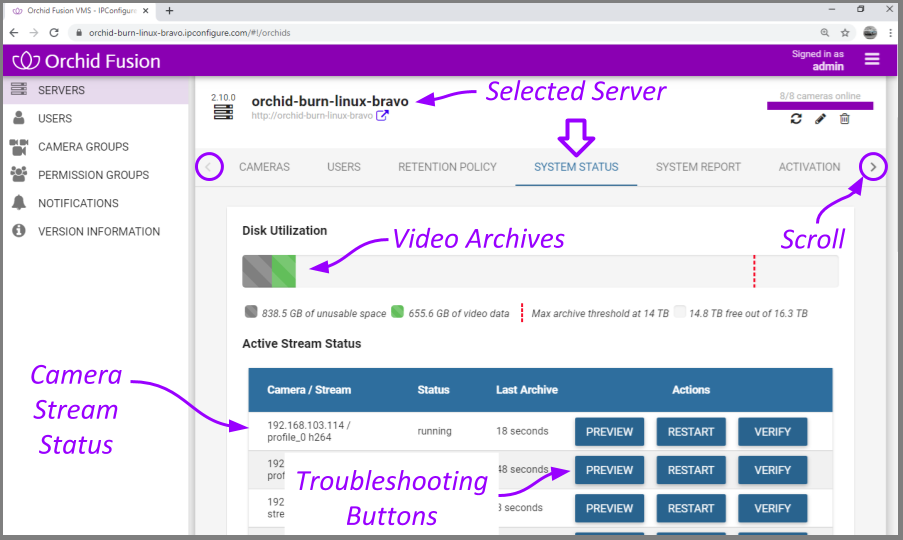This screenshot has width=903, height=540.
Task: Click PREVIEW in the third stream row
Action: click(609, 508)
